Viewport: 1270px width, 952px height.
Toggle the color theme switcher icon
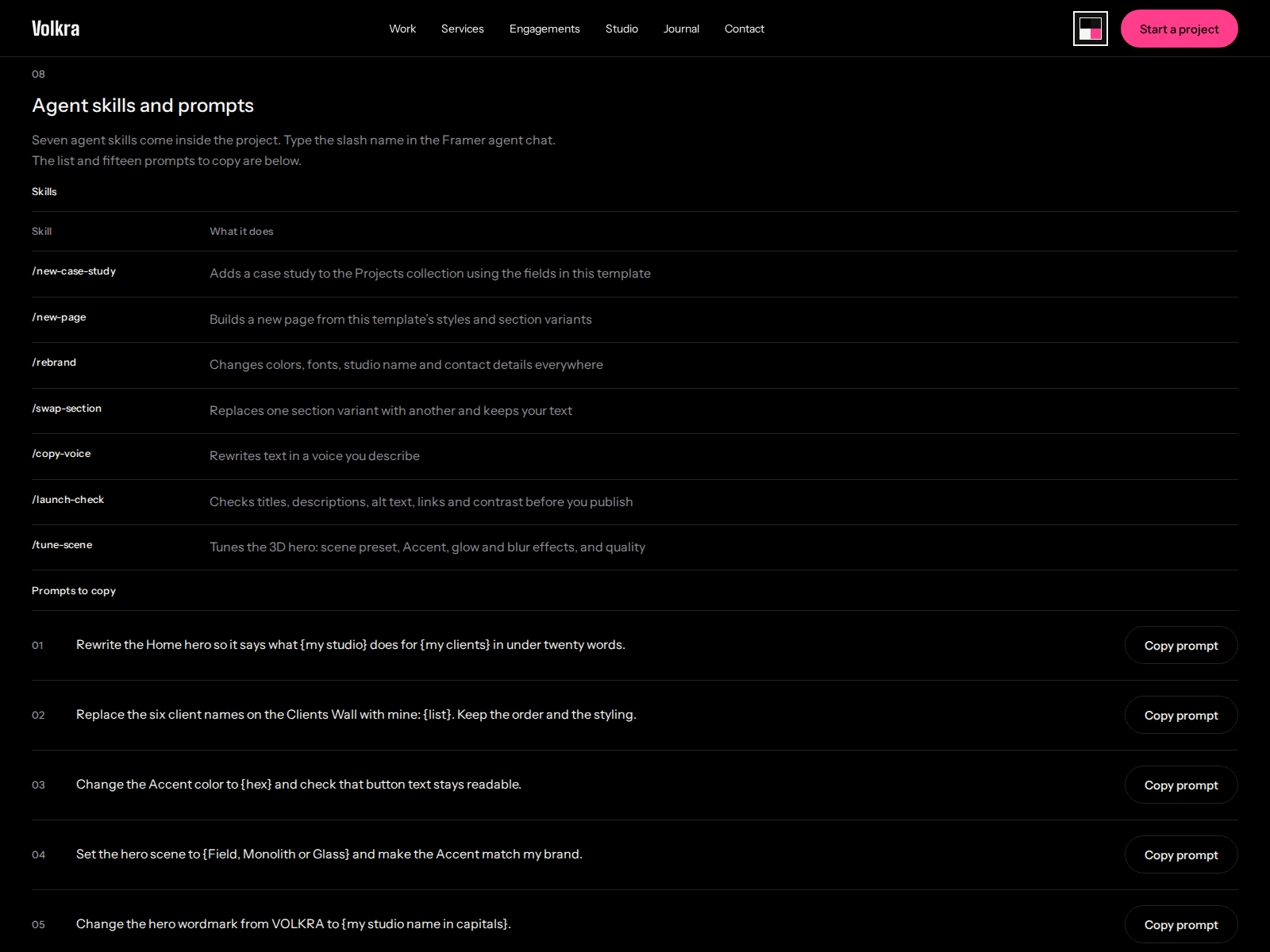1090,29
